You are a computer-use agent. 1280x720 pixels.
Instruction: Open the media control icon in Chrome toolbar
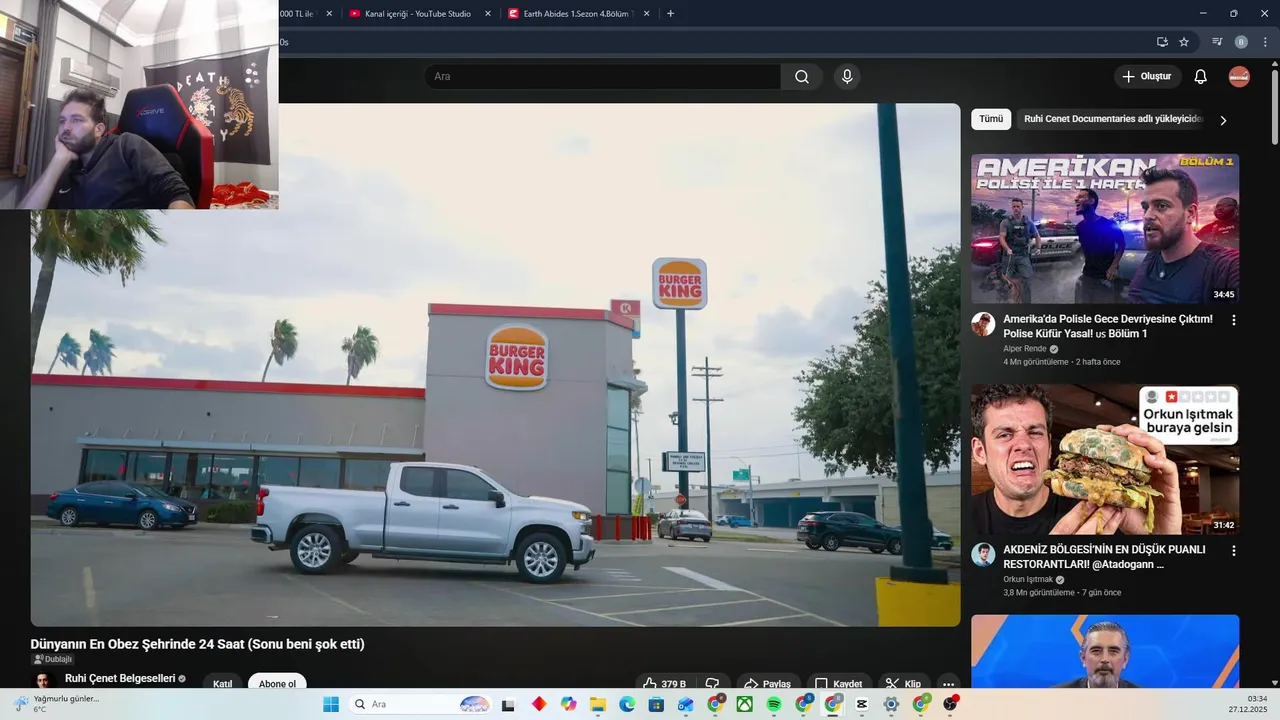(1217, 42)
